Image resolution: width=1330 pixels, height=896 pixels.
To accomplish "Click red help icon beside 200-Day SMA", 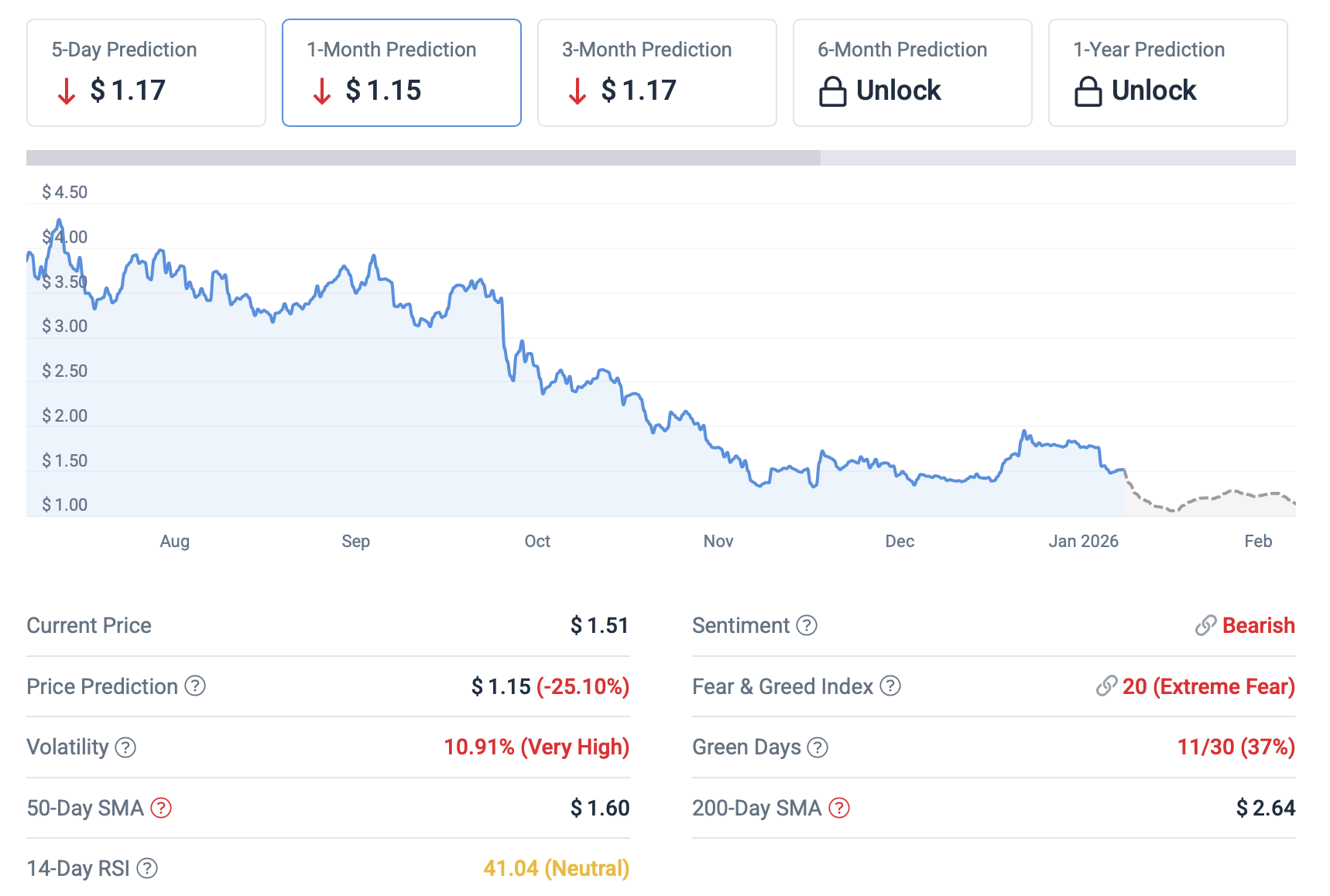I will 839,808.
